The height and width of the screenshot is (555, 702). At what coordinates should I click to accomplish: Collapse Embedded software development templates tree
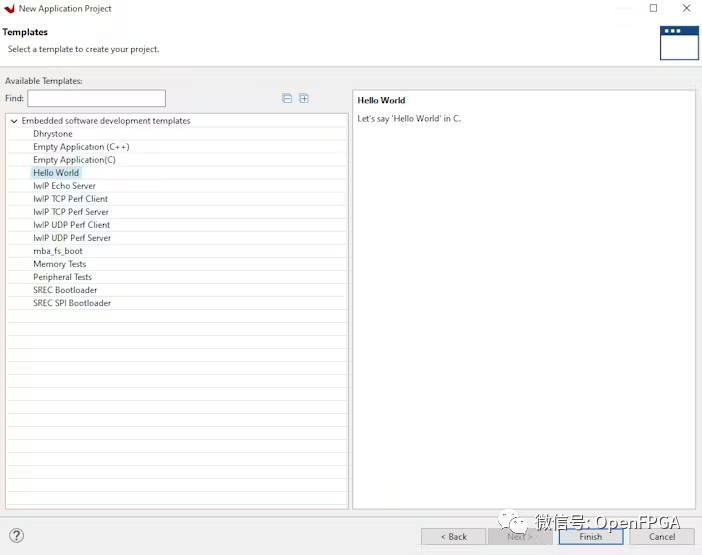(x=13, y=121)
